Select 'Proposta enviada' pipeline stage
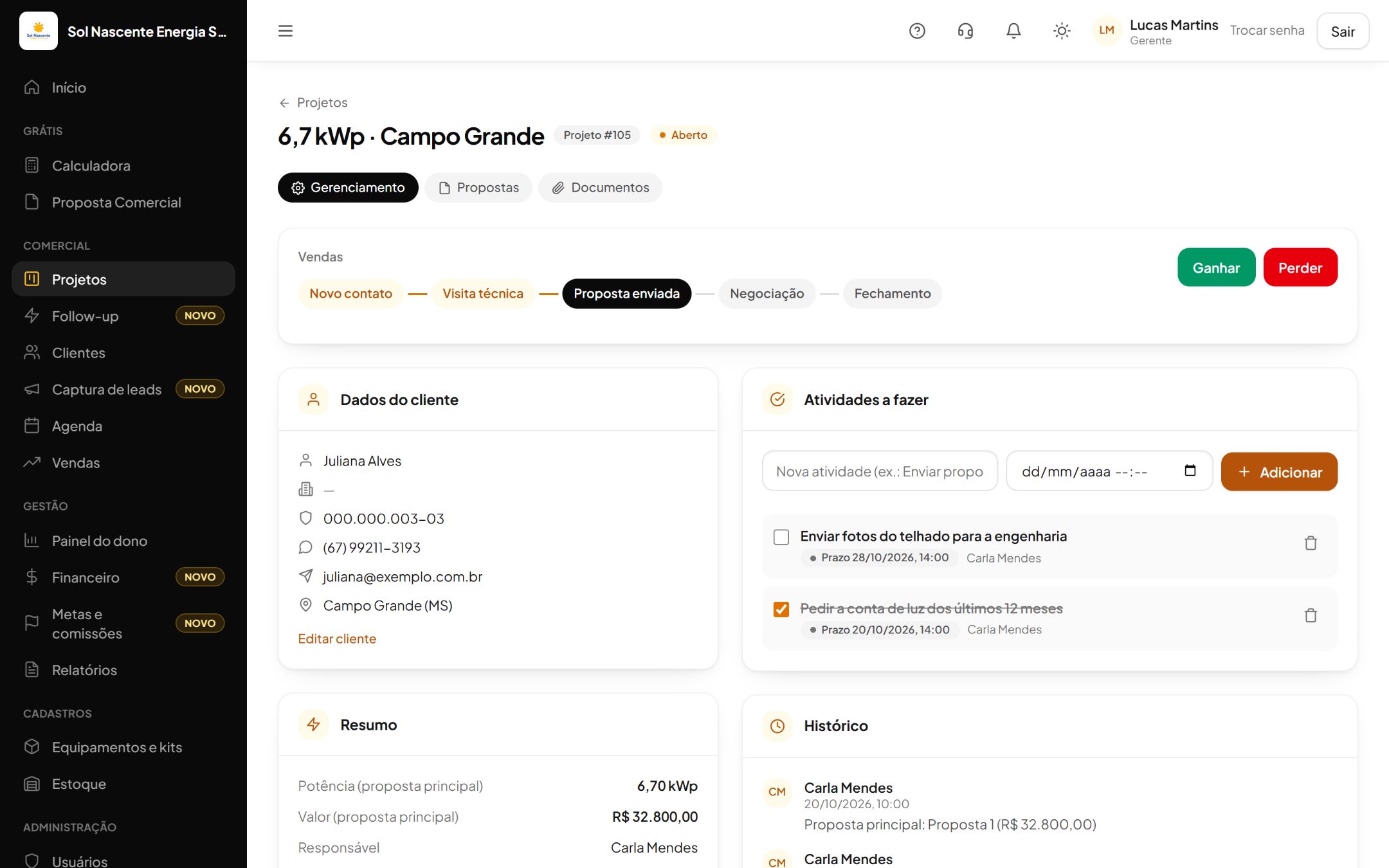Image resolution: width=1389 pixels, height=868 pixels. (x=627, y=294)
